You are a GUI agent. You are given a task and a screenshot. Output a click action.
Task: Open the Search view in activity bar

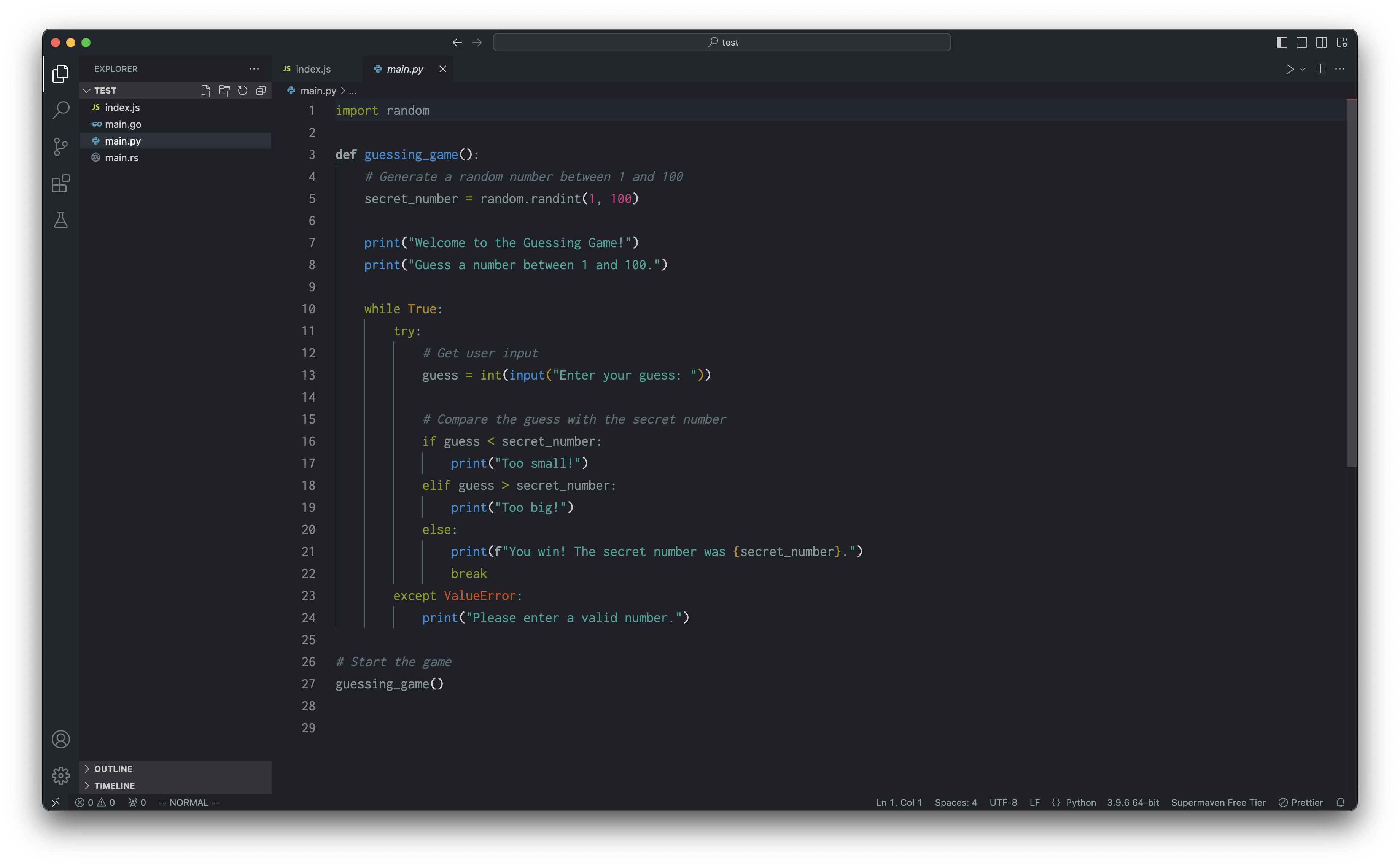pos(60,110)
